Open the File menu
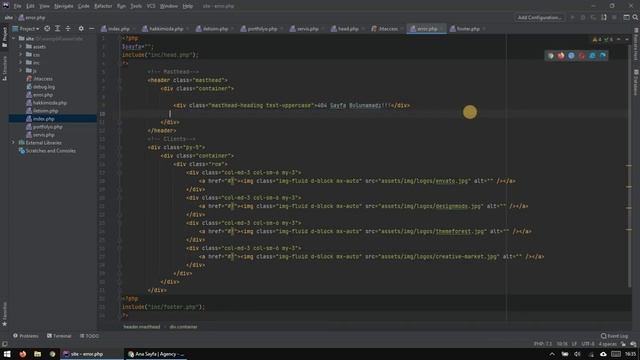 (17, 6)
